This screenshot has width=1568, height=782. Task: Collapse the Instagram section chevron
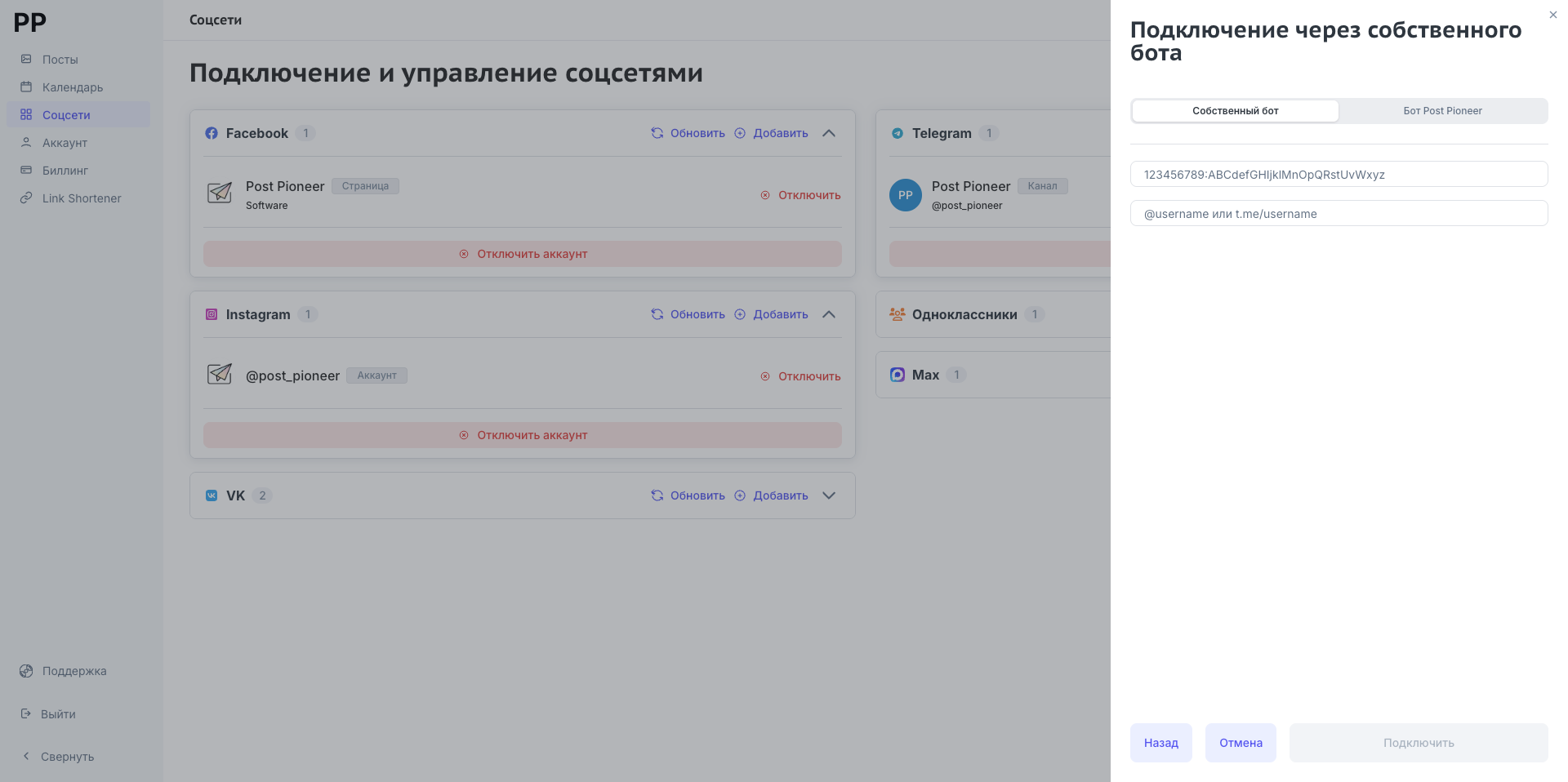click(x=829, y=314)
